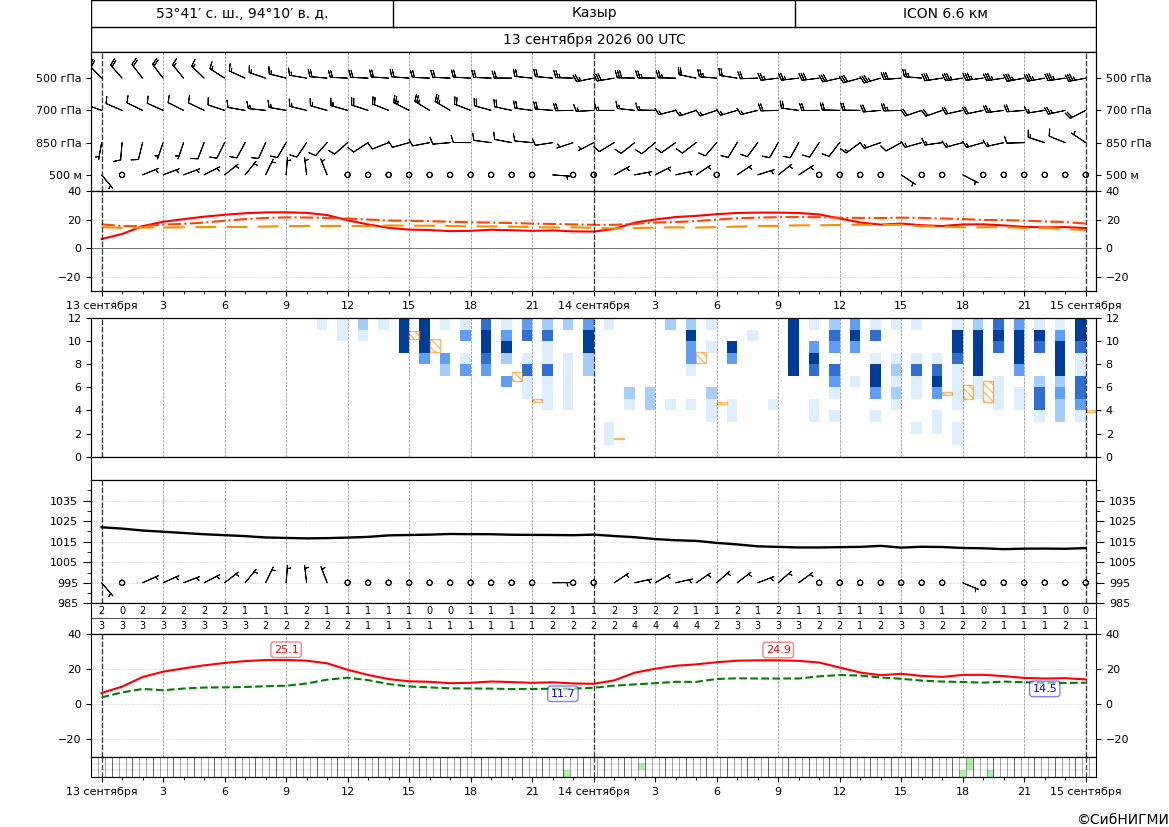This screenshot has height=827, width=1169.
Task: Click the 12 label on left cloud height axis
Action: (75, 318)
